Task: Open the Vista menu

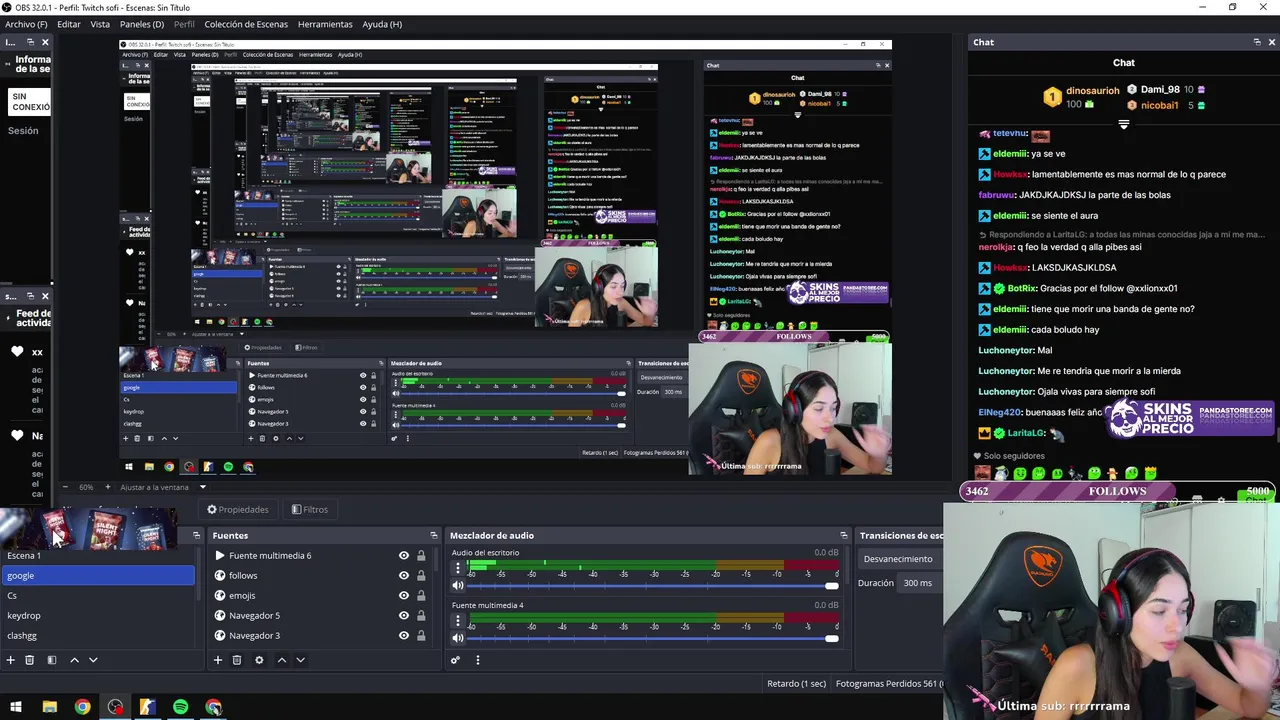Action: [100, 24]
